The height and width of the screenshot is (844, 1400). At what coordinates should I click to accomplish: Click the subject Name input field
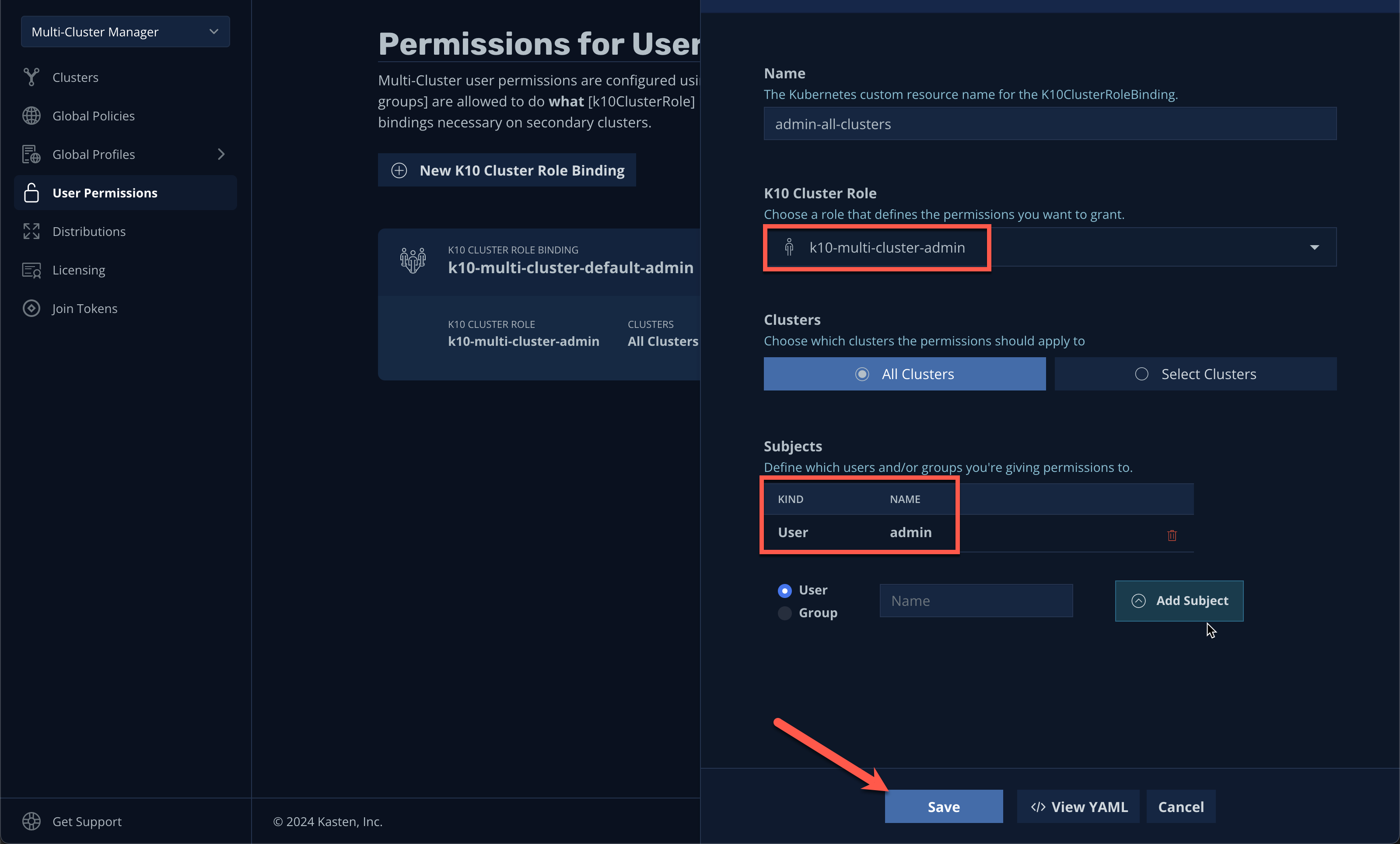[x=976, y=601]
